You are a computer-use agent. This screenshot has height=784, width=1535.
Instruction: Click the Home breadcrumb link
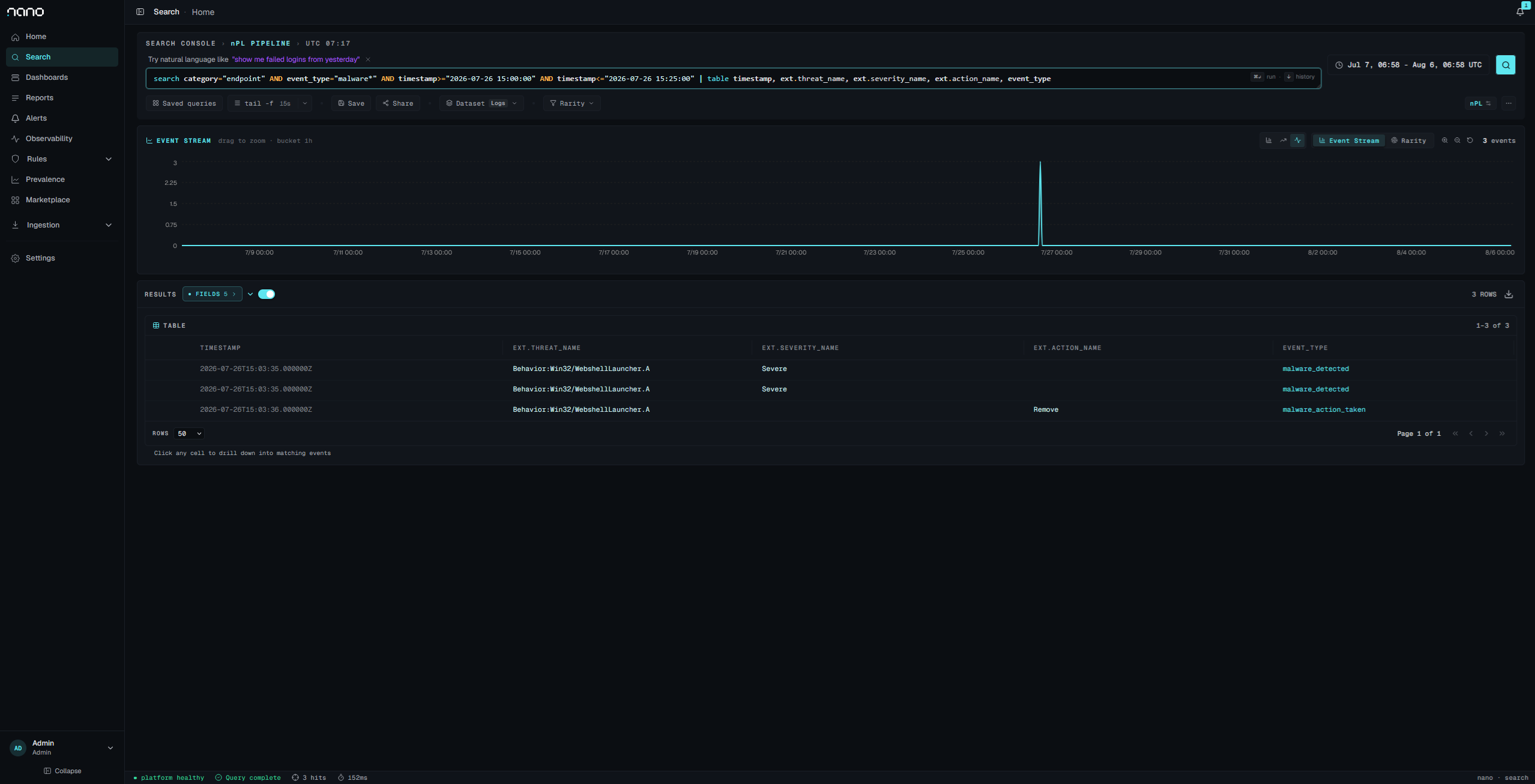pos(203,12)
